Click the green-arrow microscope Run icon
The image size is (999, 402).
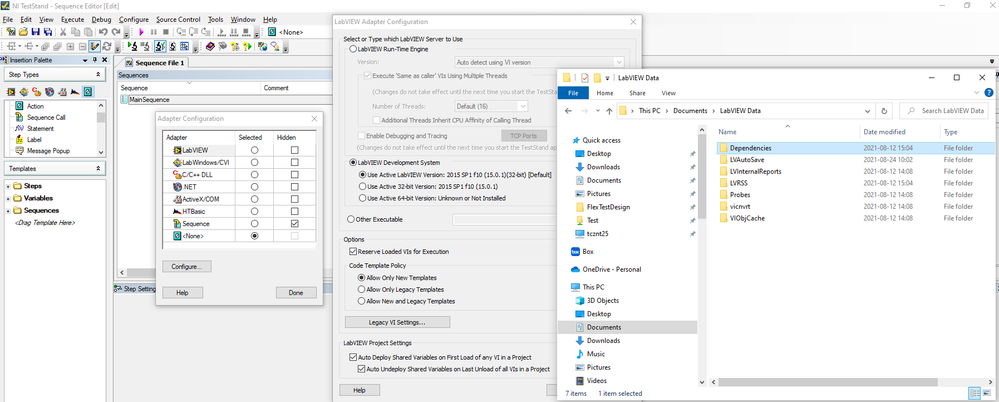point(133,47)
